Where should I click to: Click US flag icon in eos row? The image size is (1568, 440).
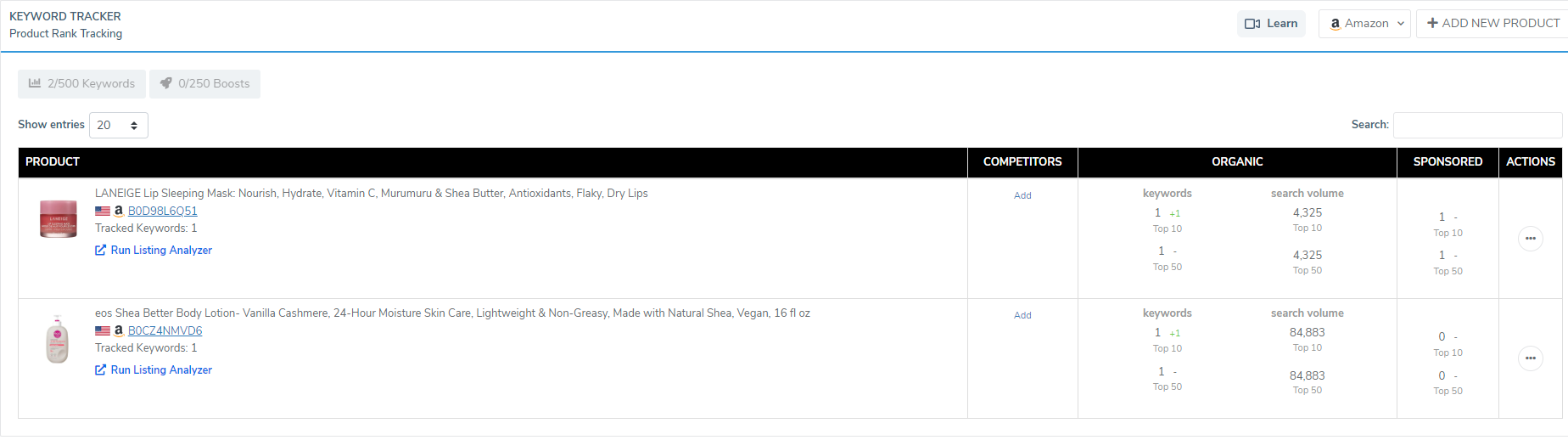(103, 330)
